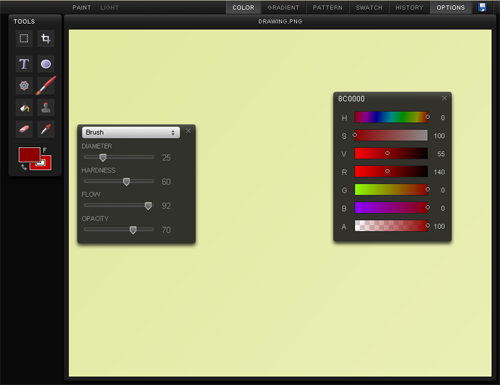Close the Brush options panel
The image size is (500, 385).
tap(188, 131)
